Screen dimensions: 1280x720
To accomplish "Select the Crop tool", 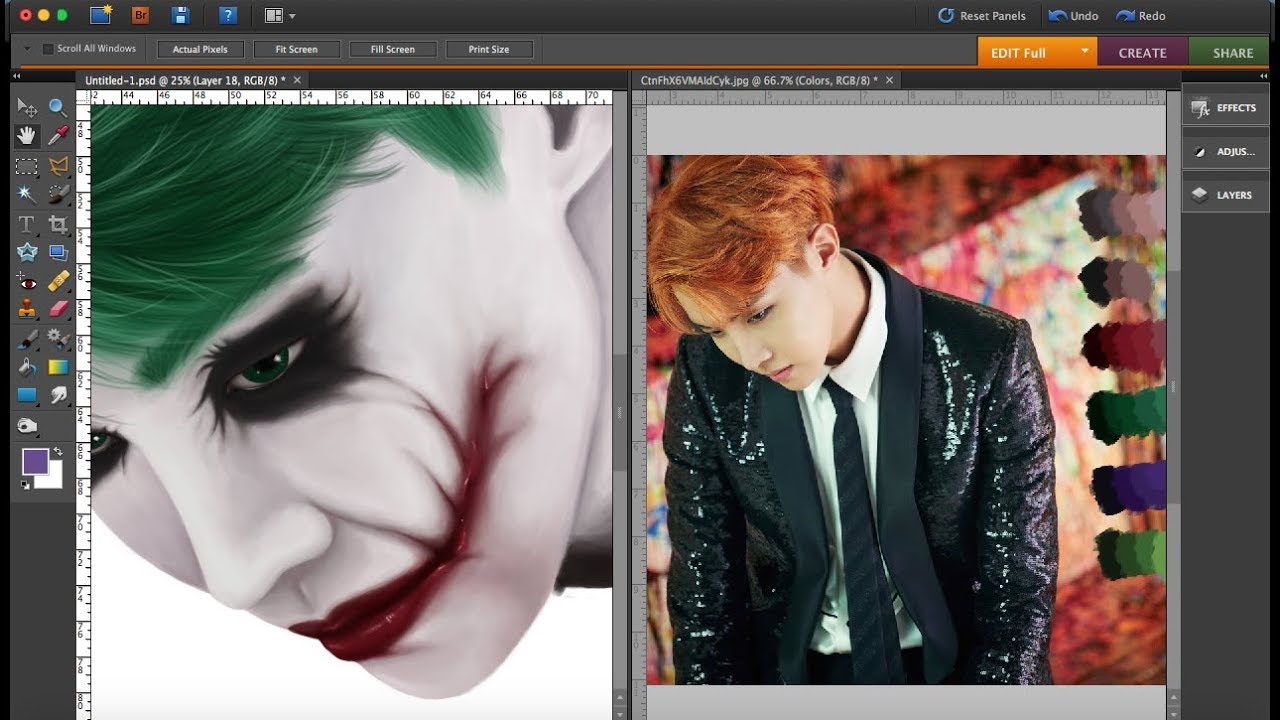I will (x=58, y=224).
